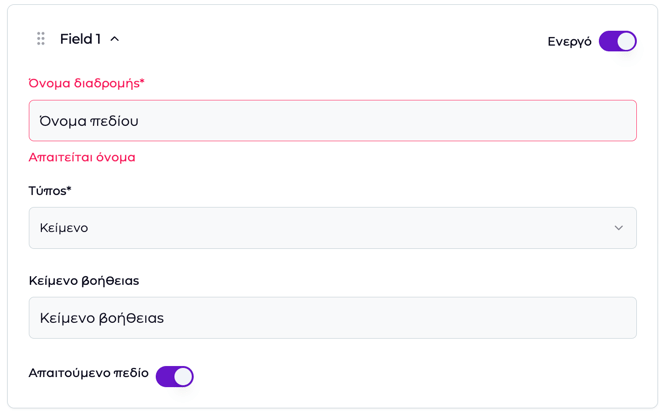Click the Field 1 header title
The width and height of the screenshot is (670, 415).
point(80,39)
